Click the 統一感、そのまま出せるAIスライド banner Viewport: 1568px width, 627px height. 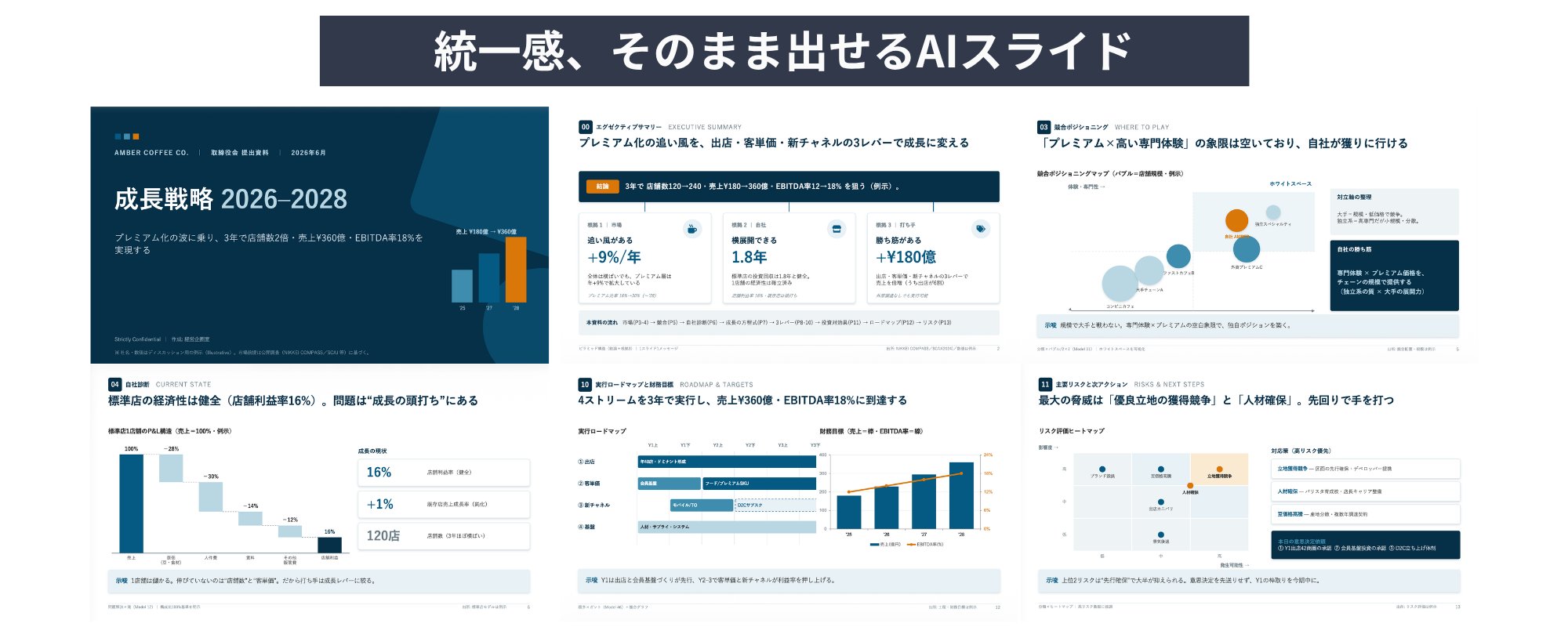[784, 51]
